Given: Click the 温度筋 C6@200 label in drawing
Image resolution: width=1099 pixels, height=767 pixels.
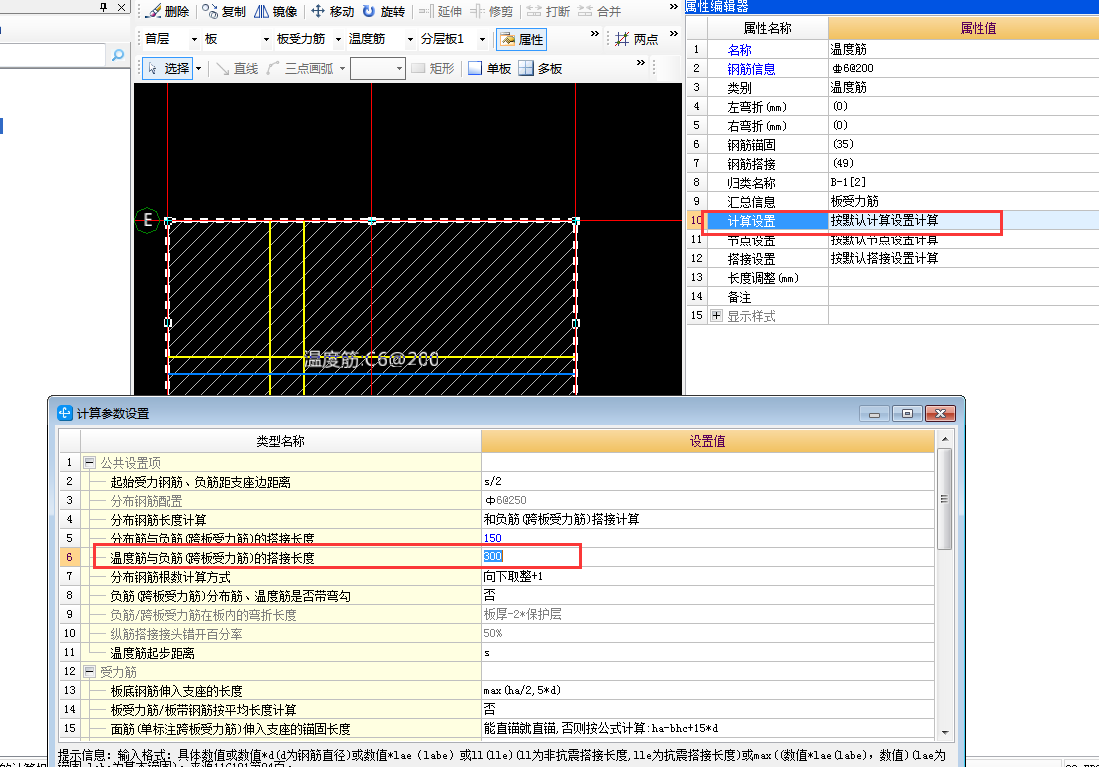Looking at the screenshot, I should [371, 360].
